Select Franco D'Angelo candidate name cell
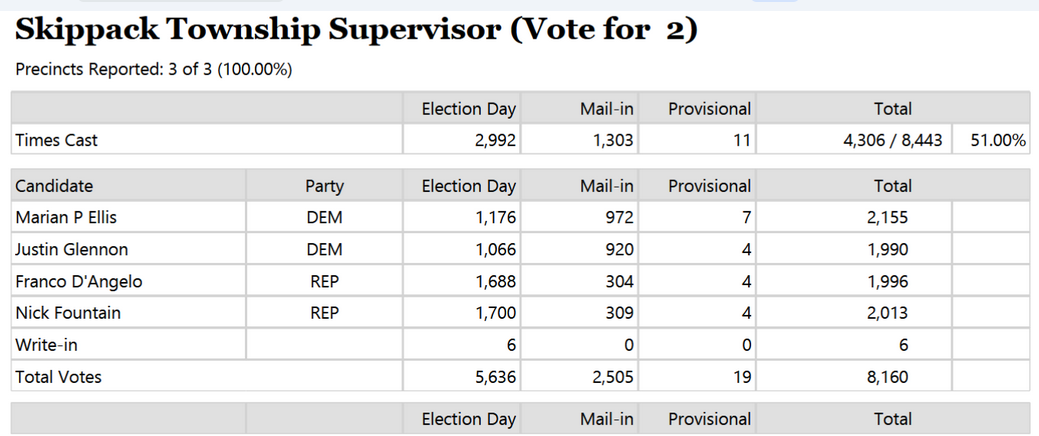1039x436 pixels. (x=129, y=282)
